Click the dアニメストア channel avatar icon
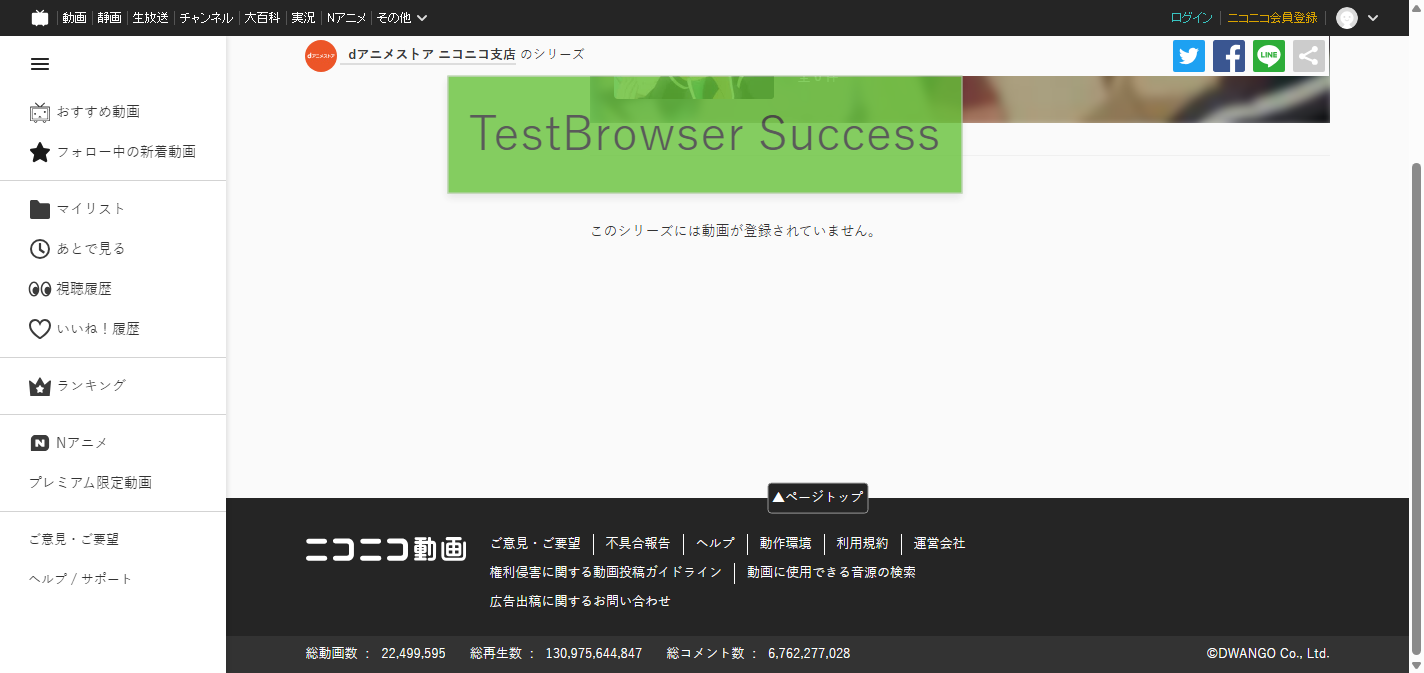The width and height of the screenshot is (1424, 673). pos(321,56)
